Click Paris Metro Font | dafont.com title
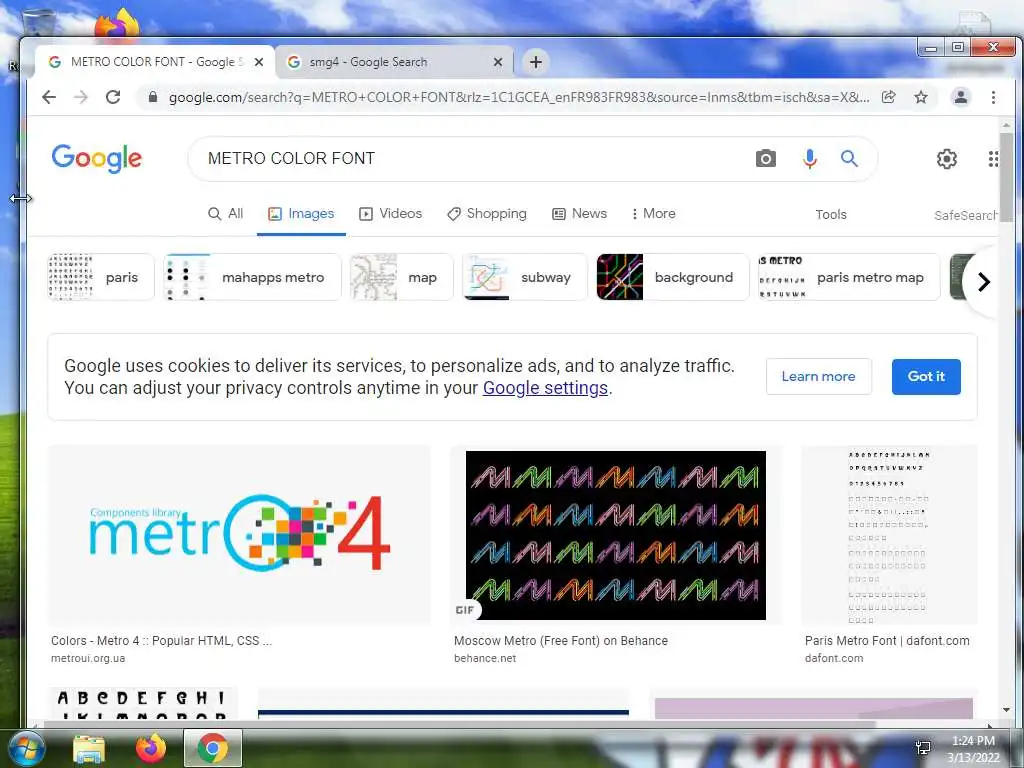Screen dimensions: 1024x768 887,641
